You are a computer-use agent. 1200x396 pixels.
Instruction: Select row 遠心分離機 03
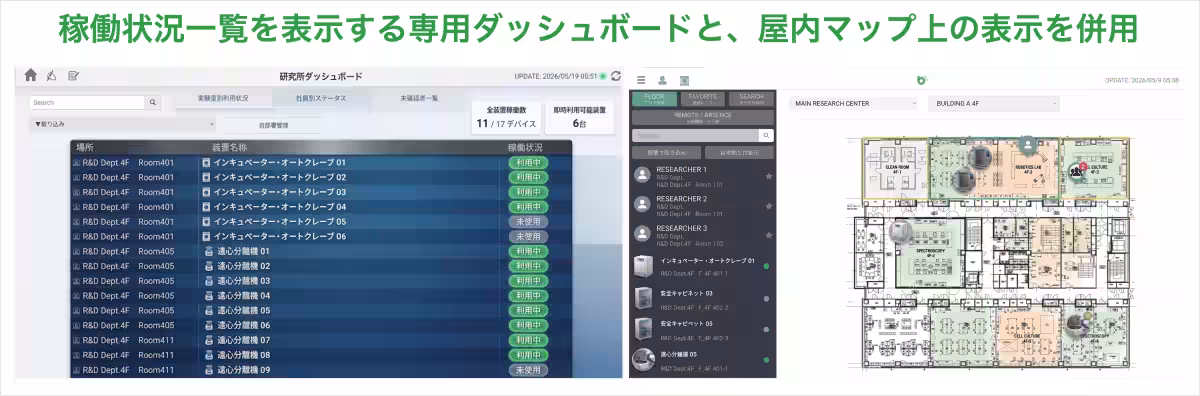click(321, 281)
